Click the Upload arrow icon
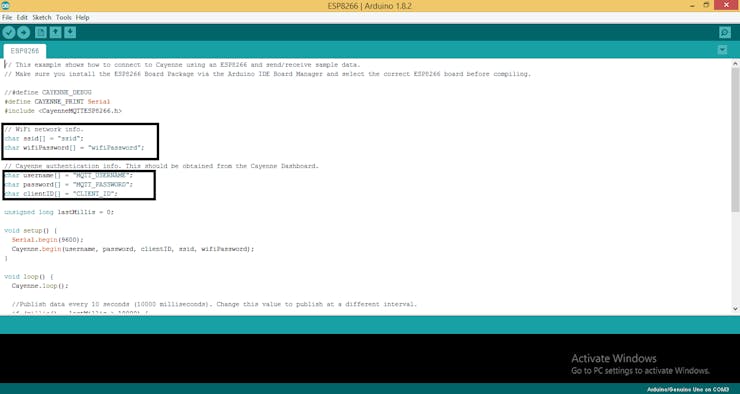The height and width of the screenshot is (394, 740). point(24,33)
